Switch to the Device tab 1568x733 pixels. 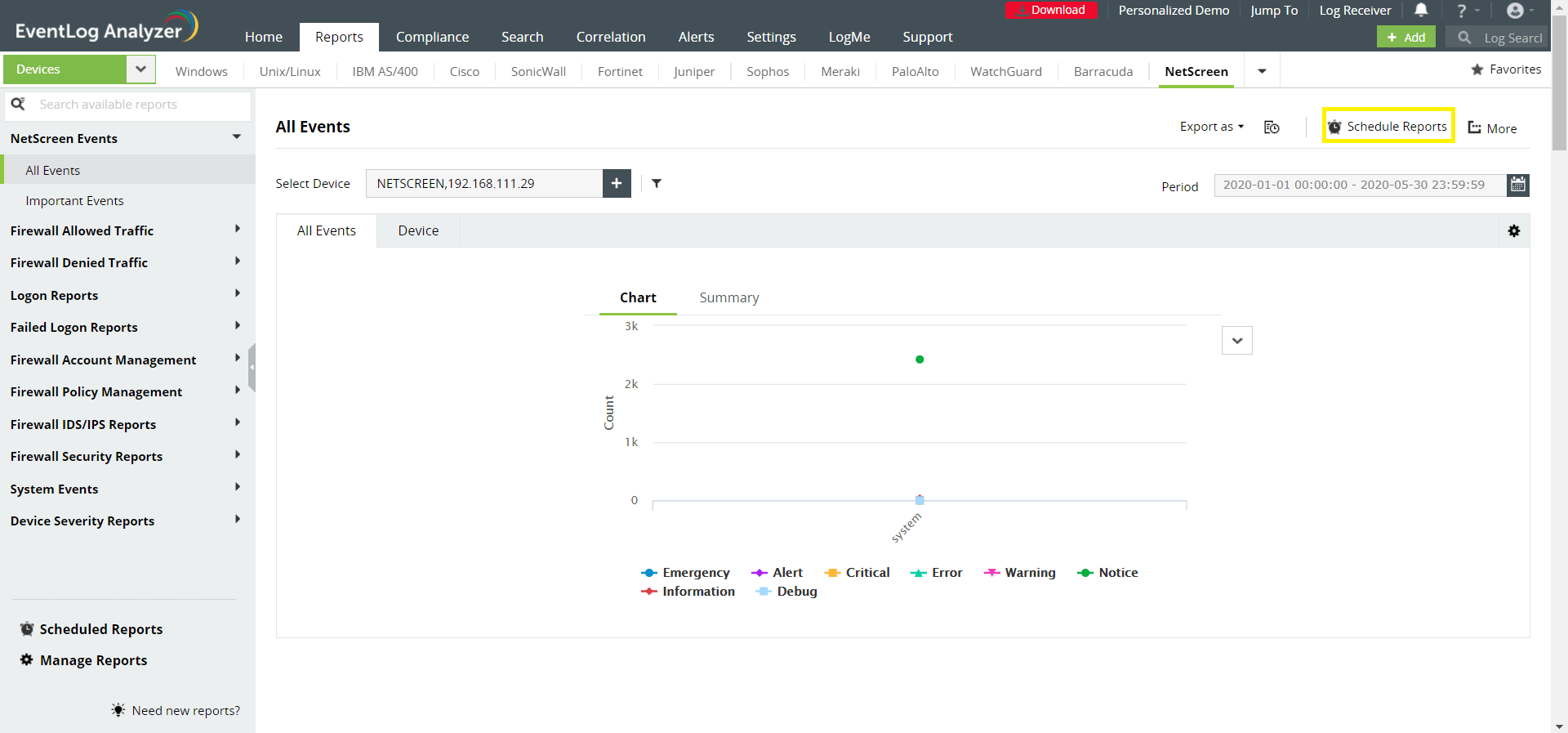coord(418,230)
